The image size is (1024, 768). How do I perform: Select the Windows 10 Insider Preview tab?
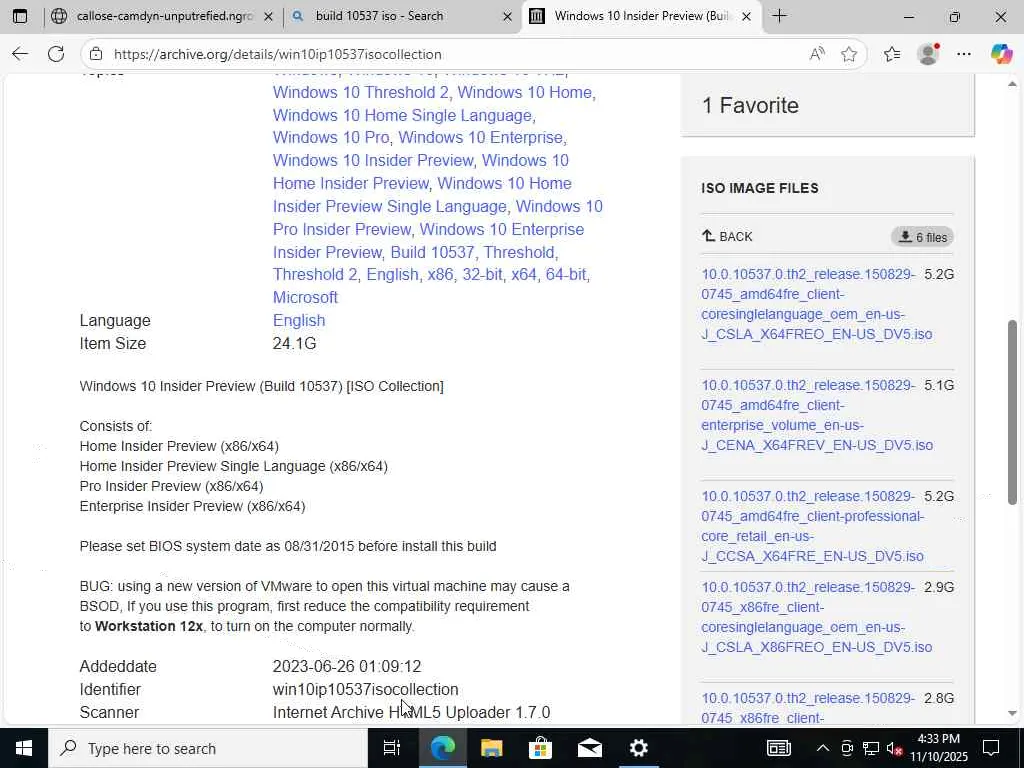(641, 16)
